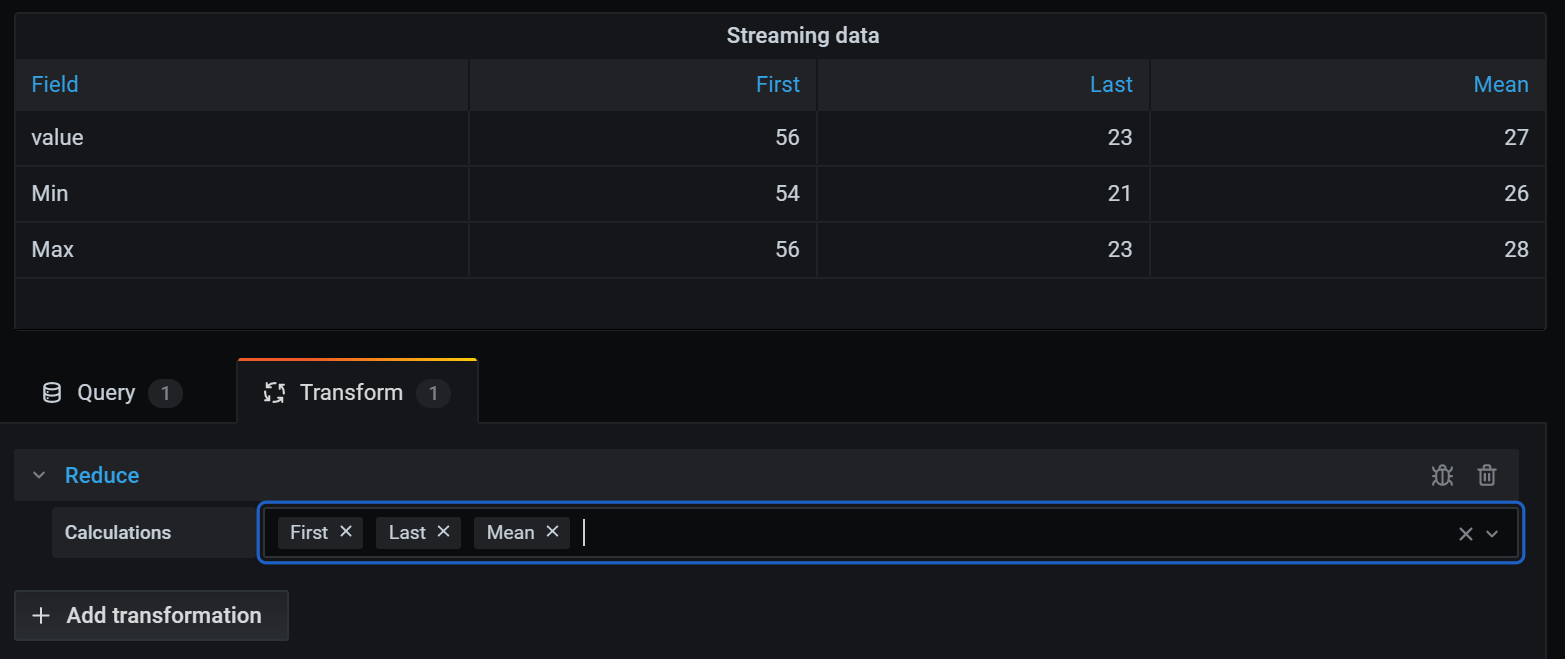Viewport: 1565px width, 659px height.
Task: Select the Transform tab
Action: (351, 393)
